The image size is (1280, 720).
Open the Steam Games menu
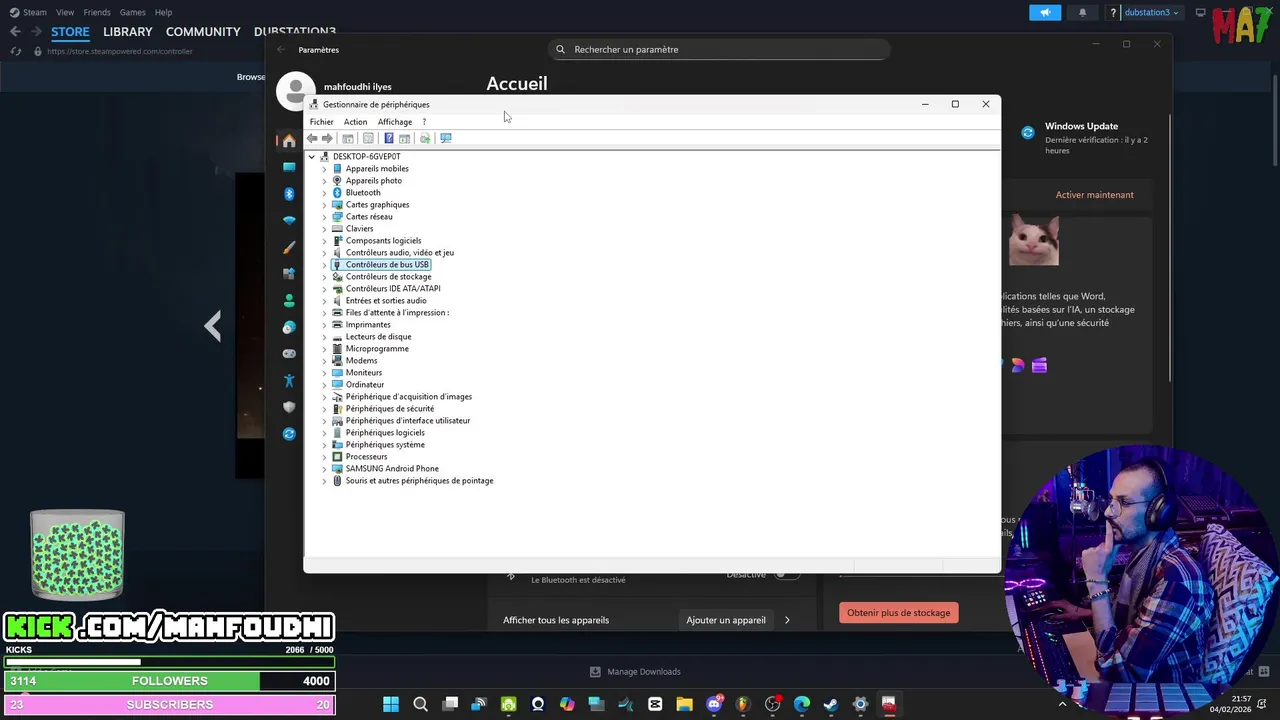(x=132, y=12)
